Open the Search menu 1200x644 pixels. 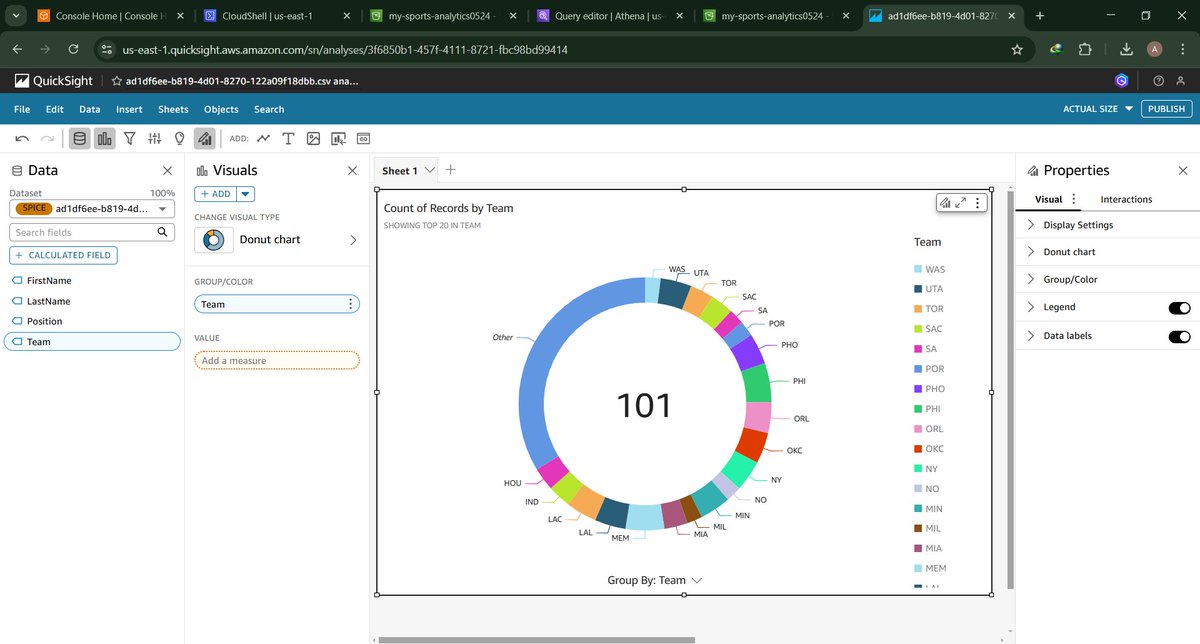(x=269, y=109)
